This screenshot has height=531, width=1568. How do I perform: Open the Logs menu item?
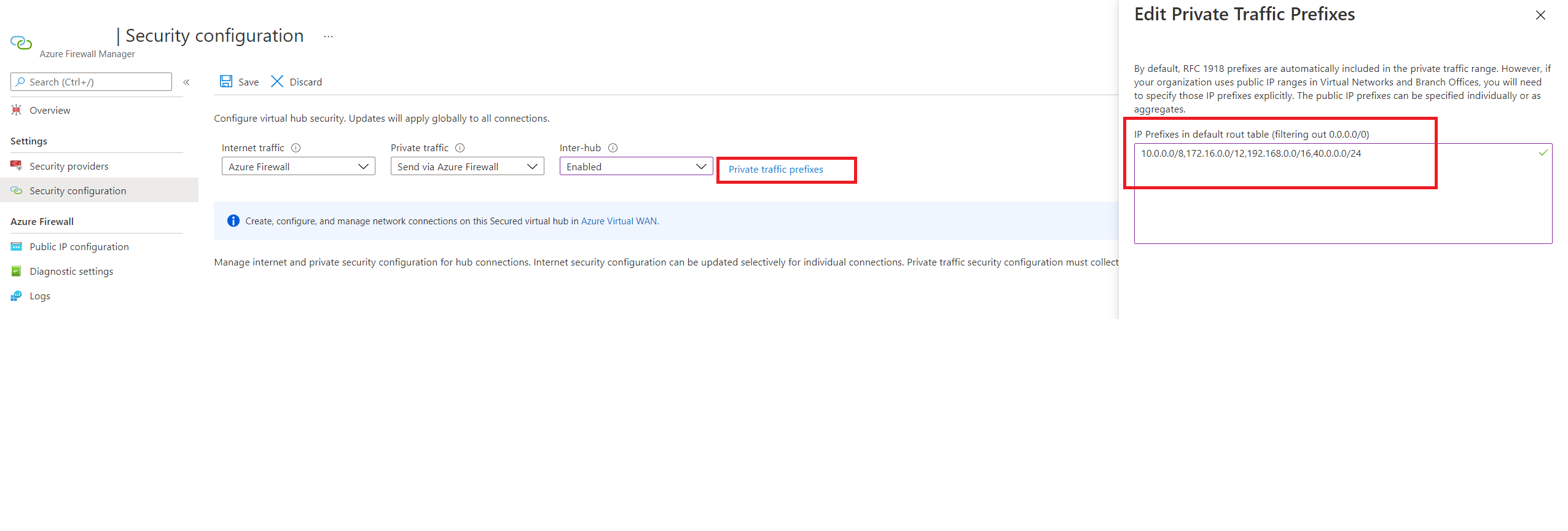40,296
